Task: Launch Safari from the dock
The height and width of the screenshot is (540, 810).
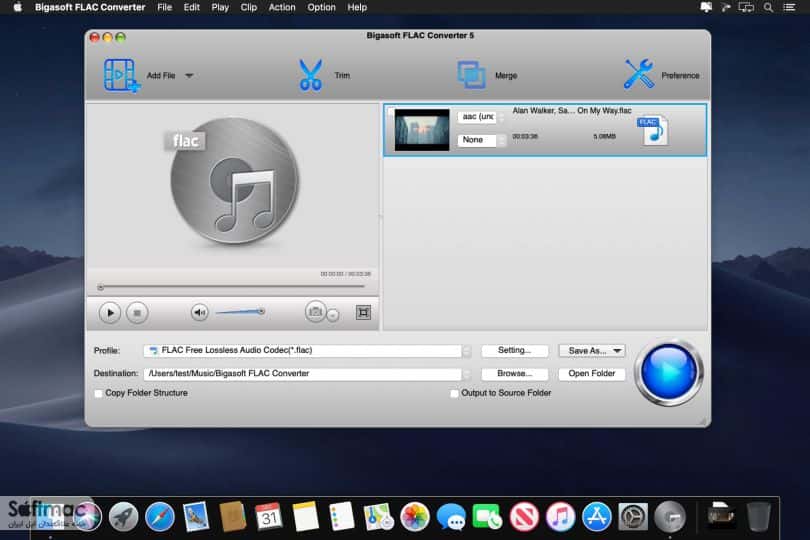Action: tap(160, 517)
